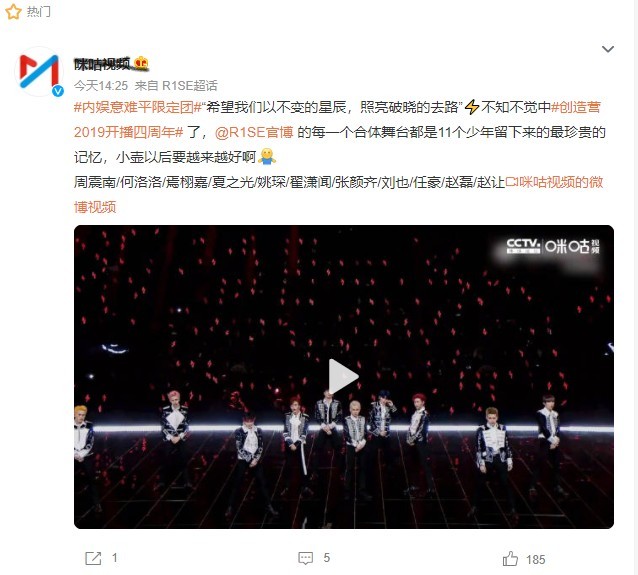Screen dimensions: 638x575
Task: Click the blue verified badge on avatar
Action: coord(58,91)
